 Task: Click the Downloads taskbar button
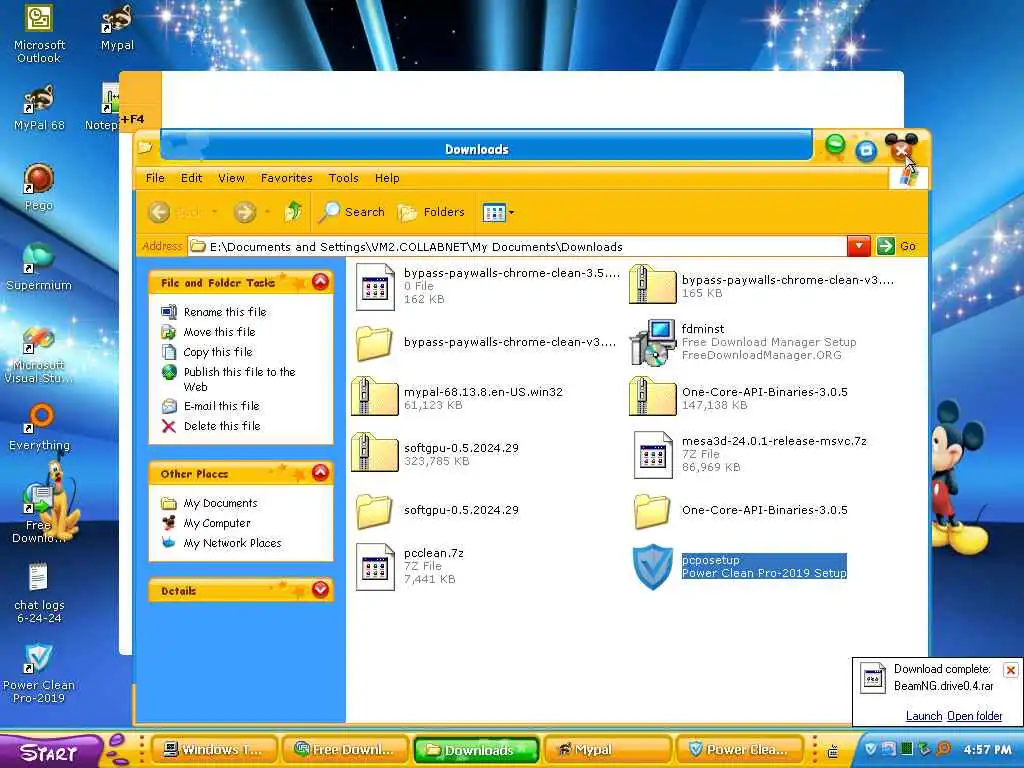pyautogui.click(x=477, y=750)
